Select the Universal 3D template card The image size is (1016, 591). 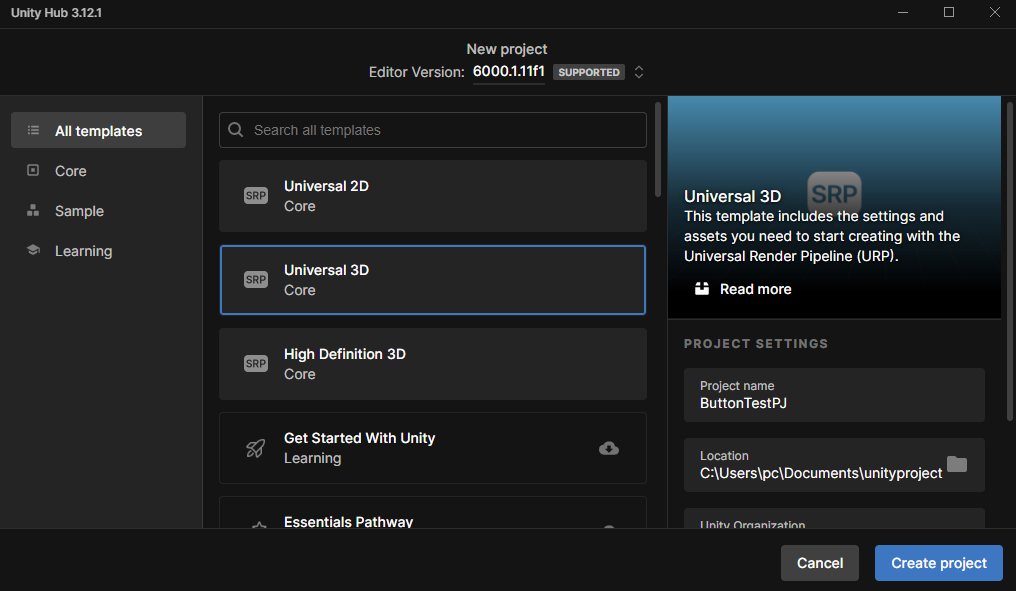(x=433, y=280)
